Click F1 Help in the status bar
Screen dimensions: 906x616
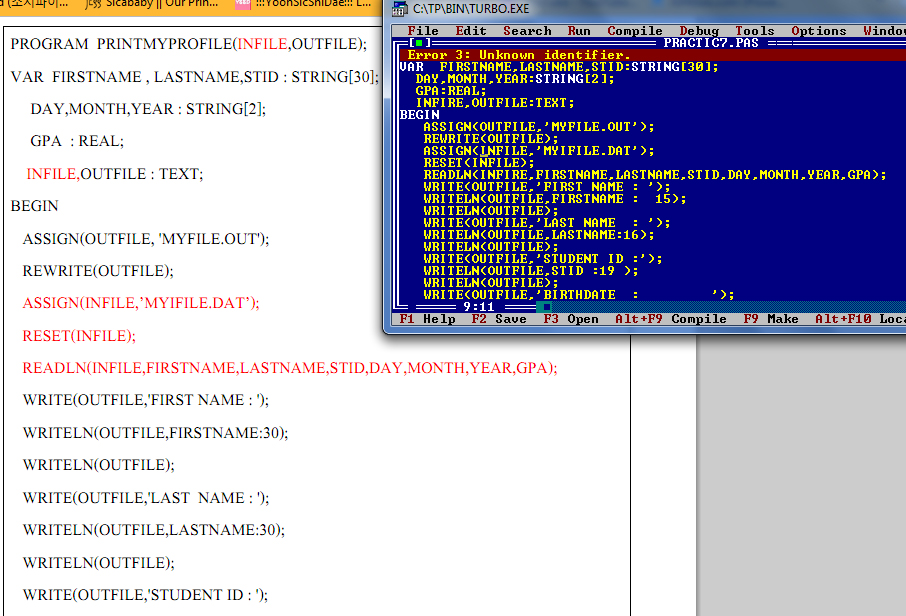pyautogui.click(x=428, y=319)
